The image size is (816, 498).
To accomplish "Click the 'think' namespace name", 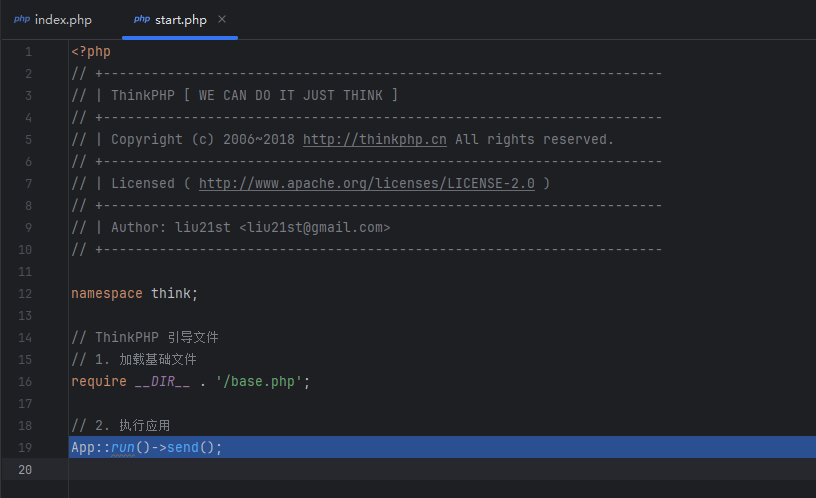I will pyautogui.click(x=171, y=293).
